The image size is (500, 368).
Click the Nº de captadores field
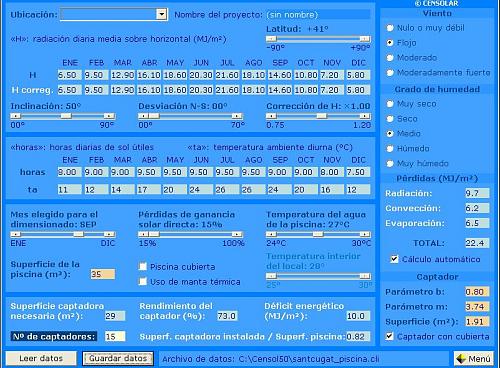115,336
